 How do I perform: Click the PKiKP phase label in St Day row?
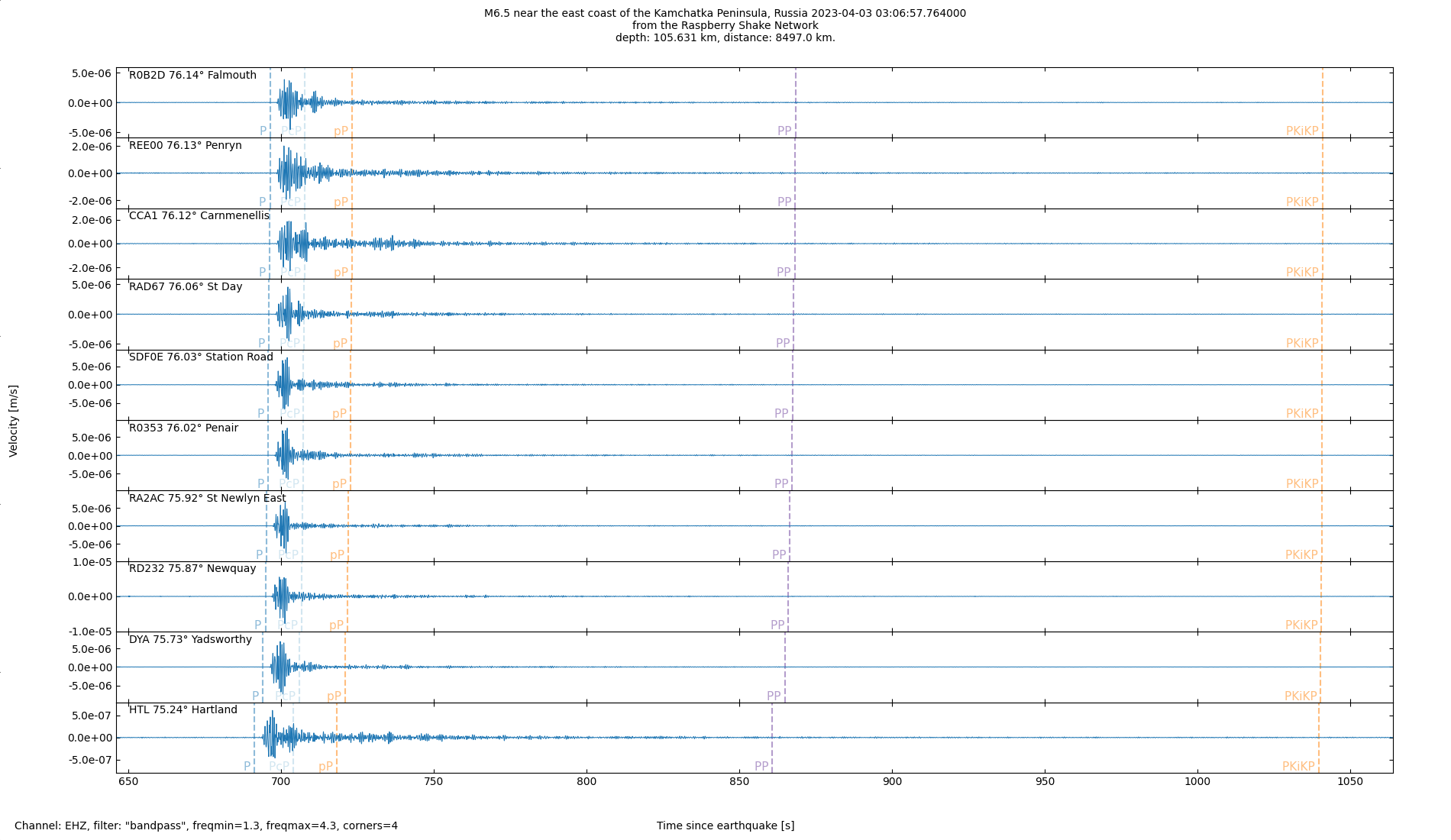[1302, 344]
